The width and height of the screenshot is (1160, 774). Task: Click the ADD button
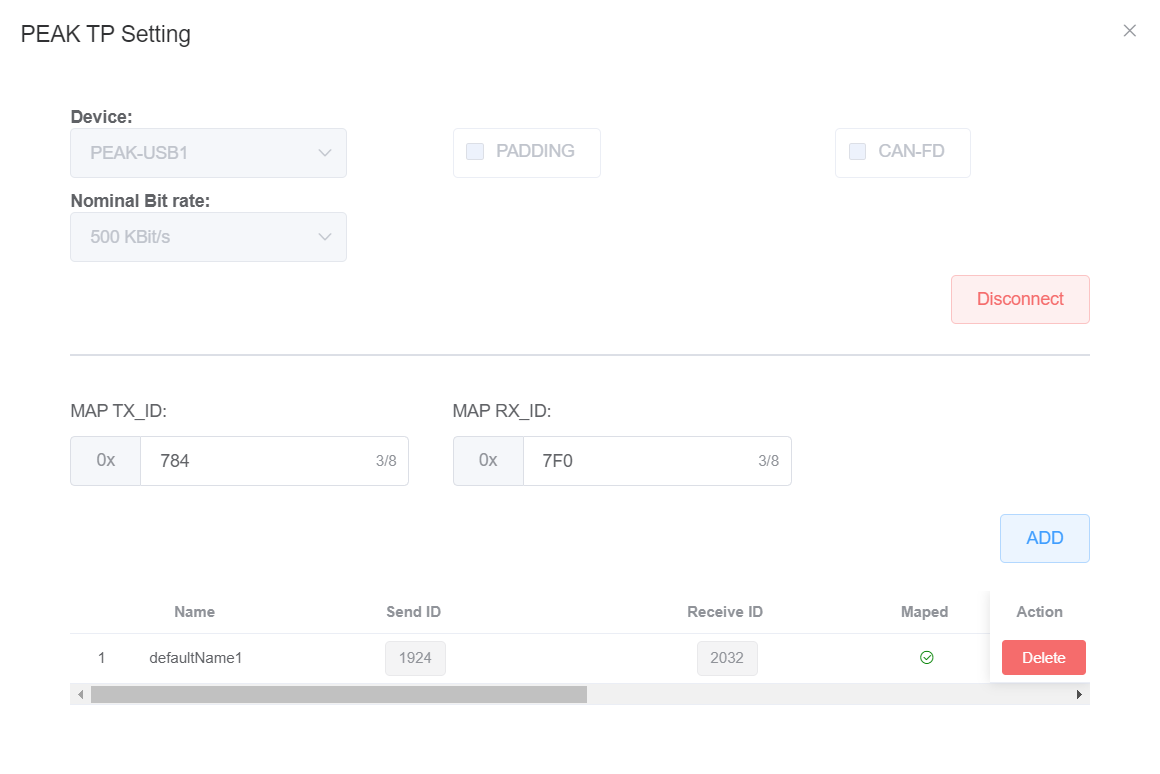[1044, 538]
